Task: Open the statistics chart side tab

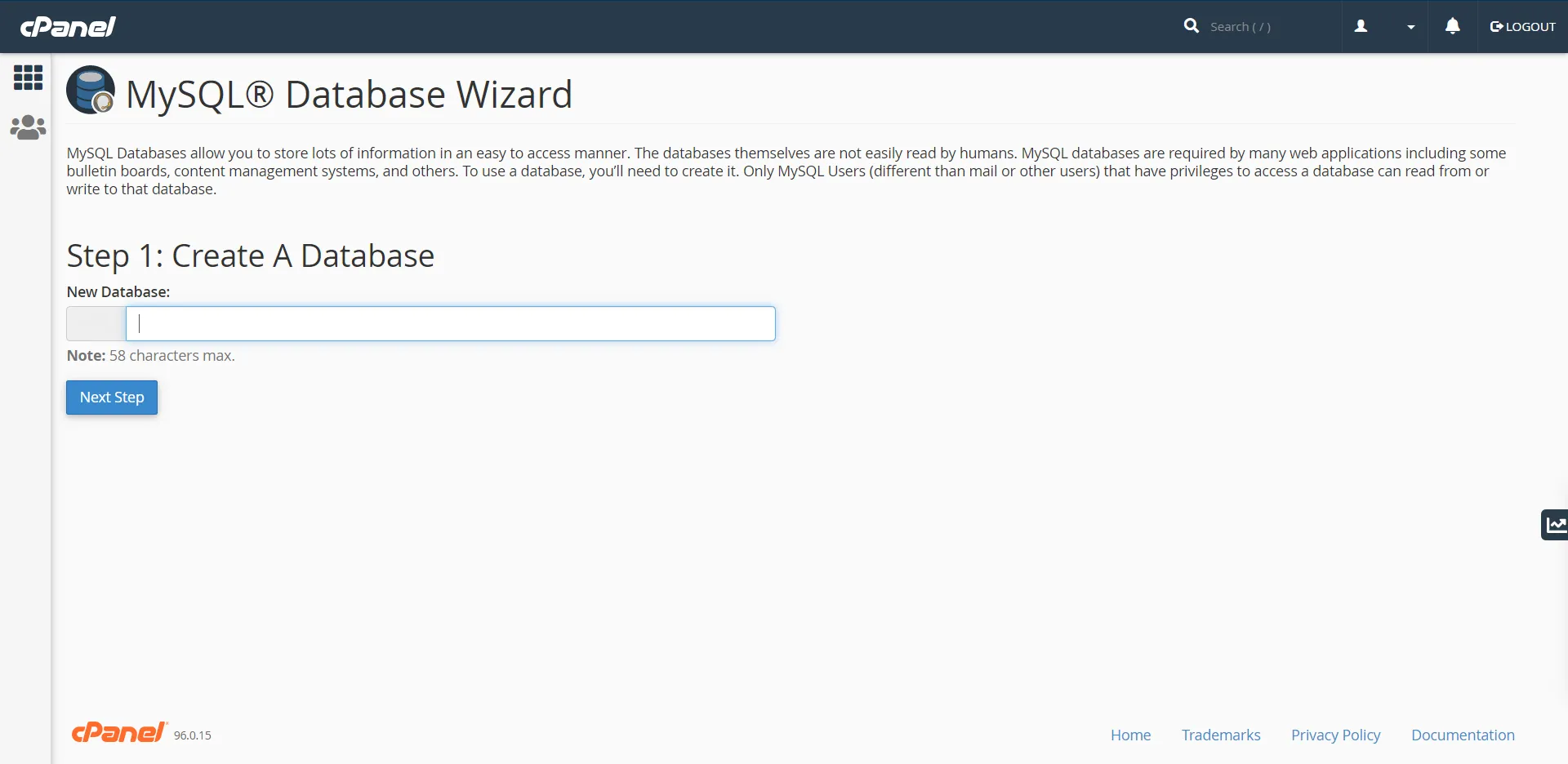Action: 1555,524
